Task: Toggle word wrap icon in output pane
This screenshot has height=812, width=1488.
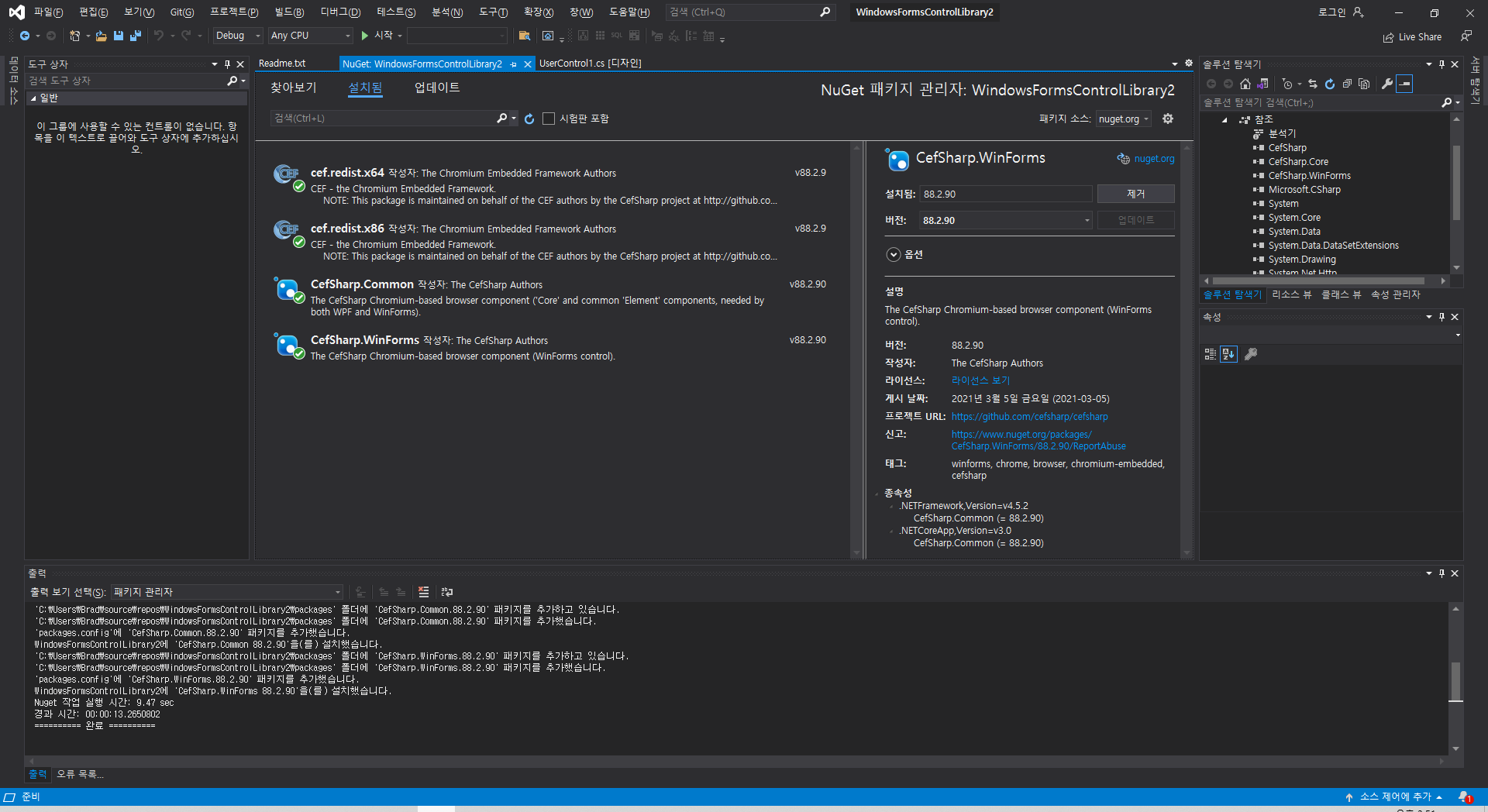Action: click(x=447, y=592)
